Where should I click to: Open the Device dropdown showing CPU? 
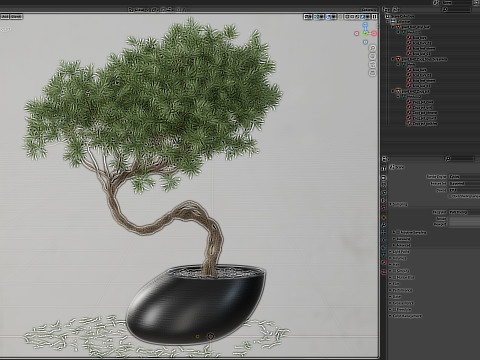464,190
